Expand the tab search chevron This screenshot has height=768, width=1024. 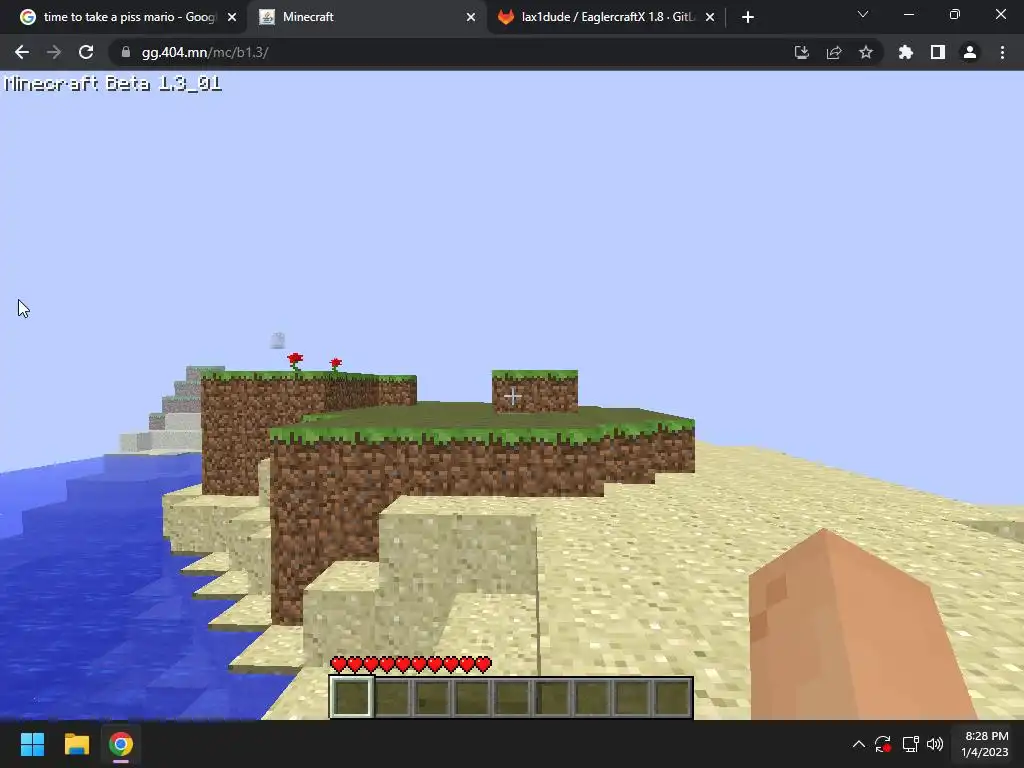pyautogui.click(x=863, y=14)
